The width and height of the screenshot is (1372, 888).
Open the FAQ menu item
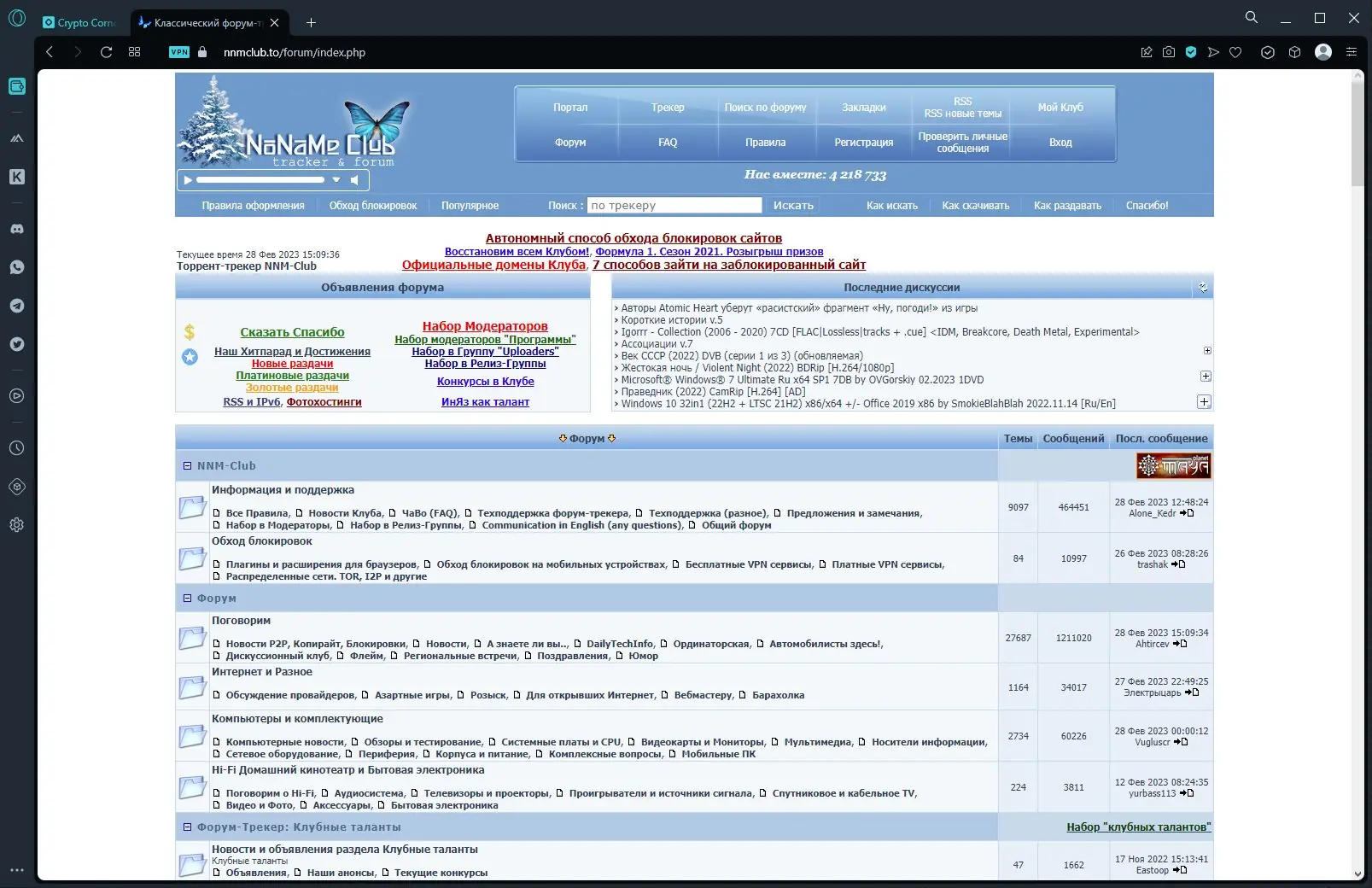668,143
